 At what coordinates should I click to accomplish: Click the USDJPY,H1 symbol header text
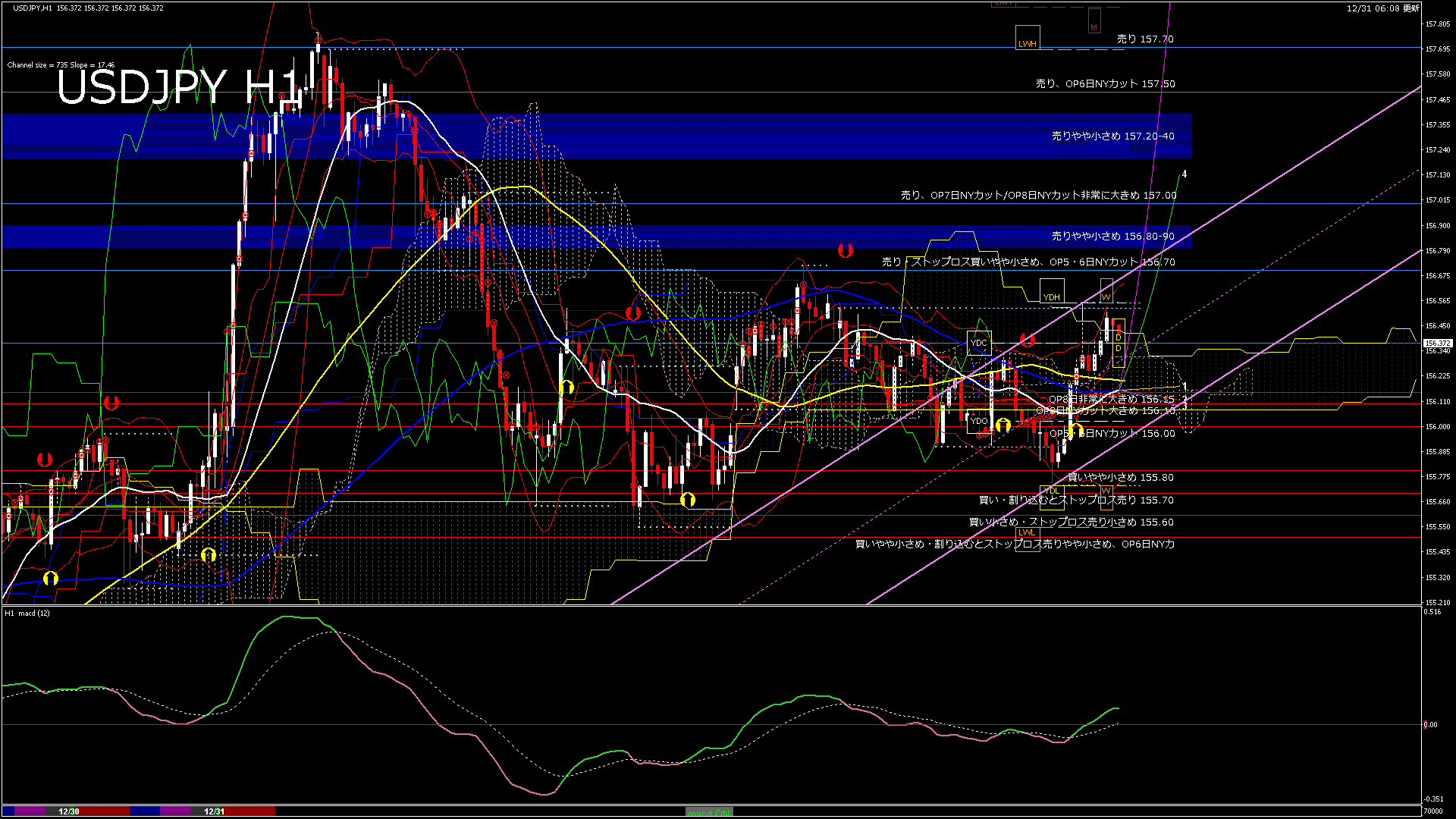(33, 8)
